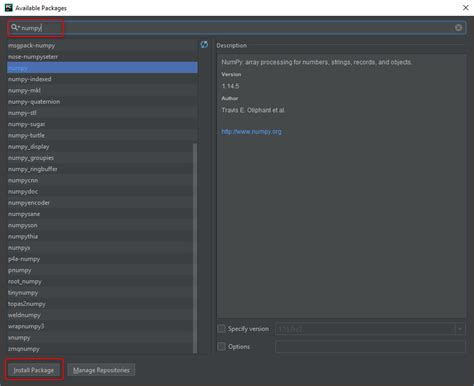Enable the Specify version checkbox
This screenshot has height=386, width=474.
pos(221,329)
